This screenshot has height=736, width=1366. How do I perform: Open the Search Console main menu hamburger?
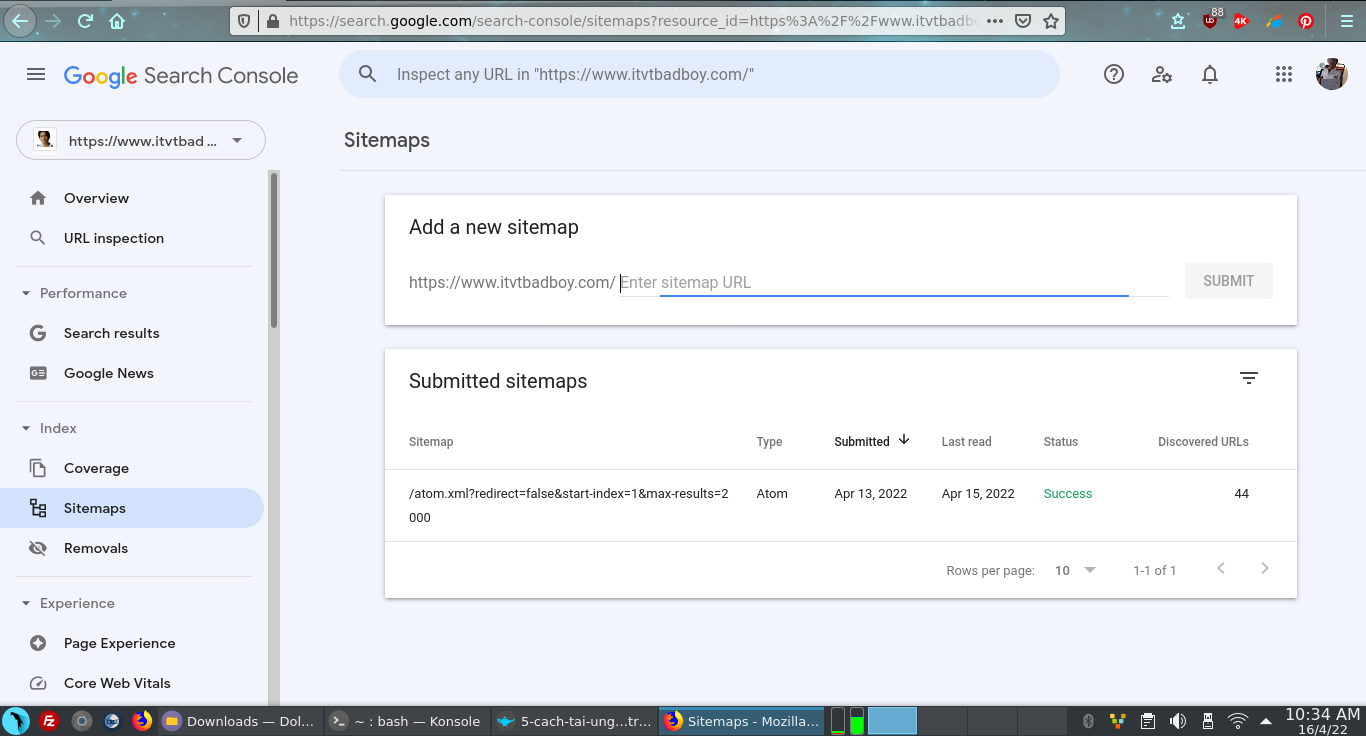(x=36, y=74)
